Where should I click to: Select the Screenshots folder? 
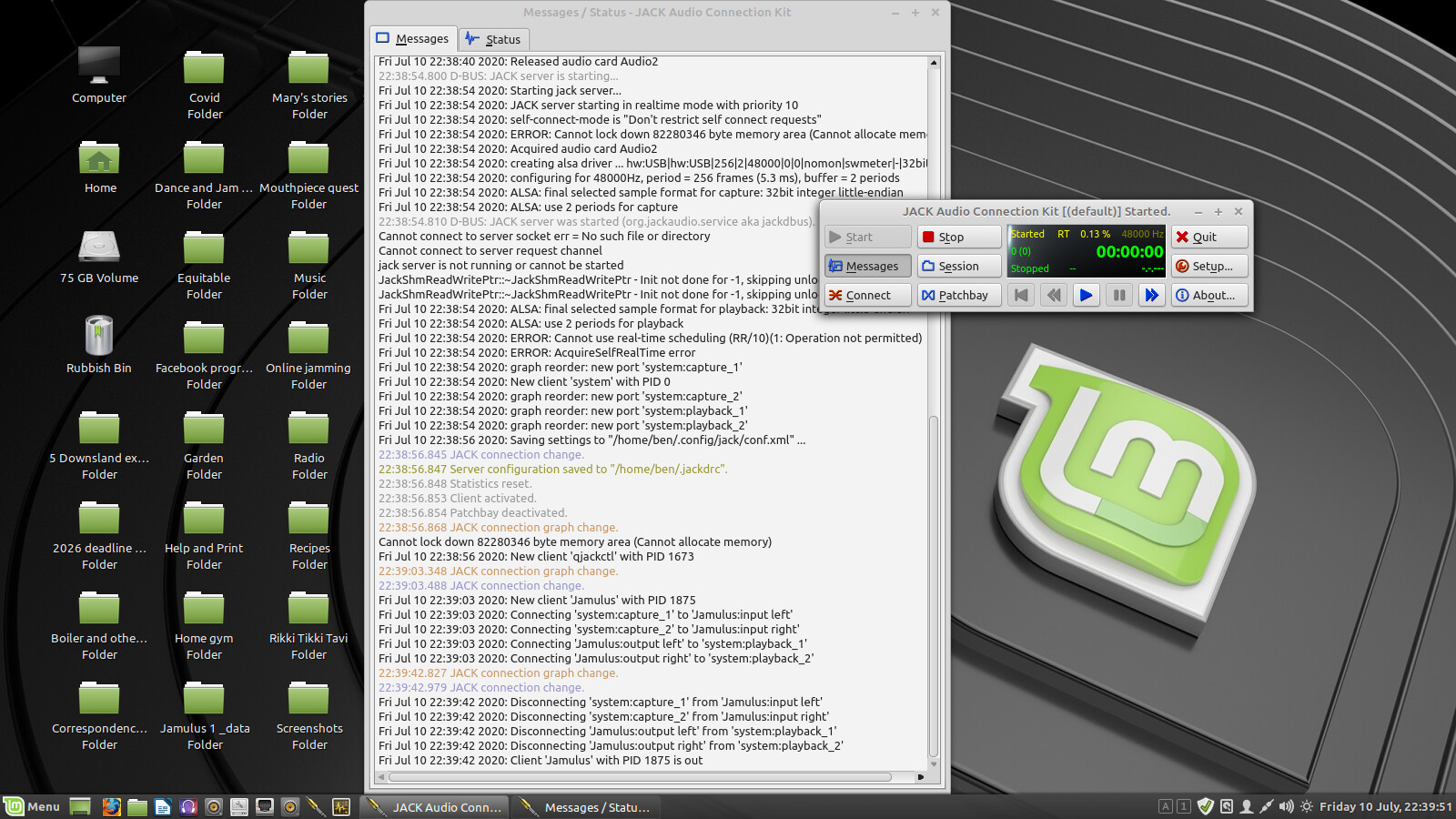click(x=309, y=714)
